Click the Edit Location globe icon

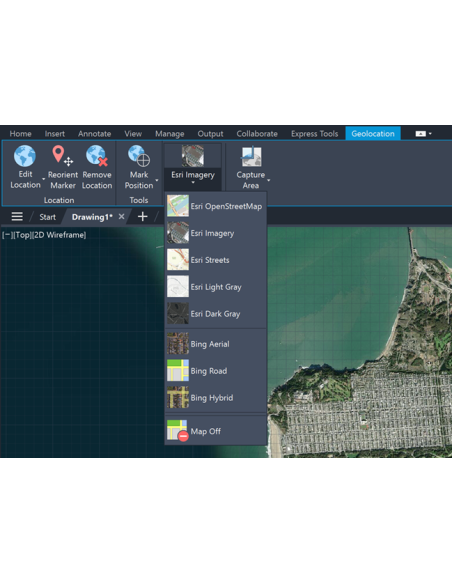(25, 156)
